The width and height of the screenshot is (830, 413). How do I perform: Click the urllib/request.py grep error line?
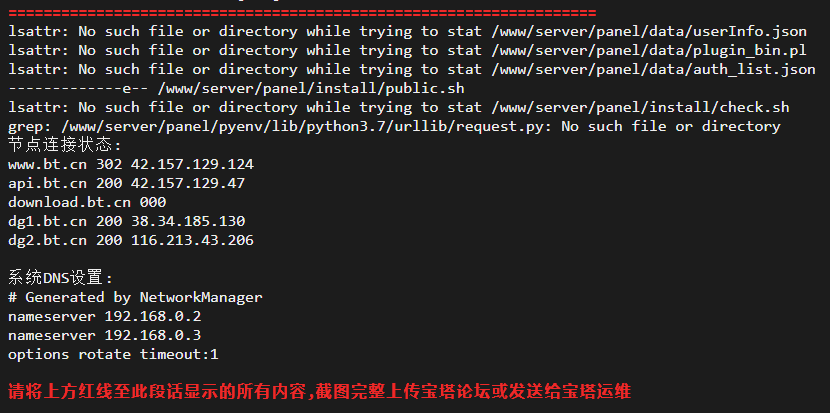tap(394, 127)
